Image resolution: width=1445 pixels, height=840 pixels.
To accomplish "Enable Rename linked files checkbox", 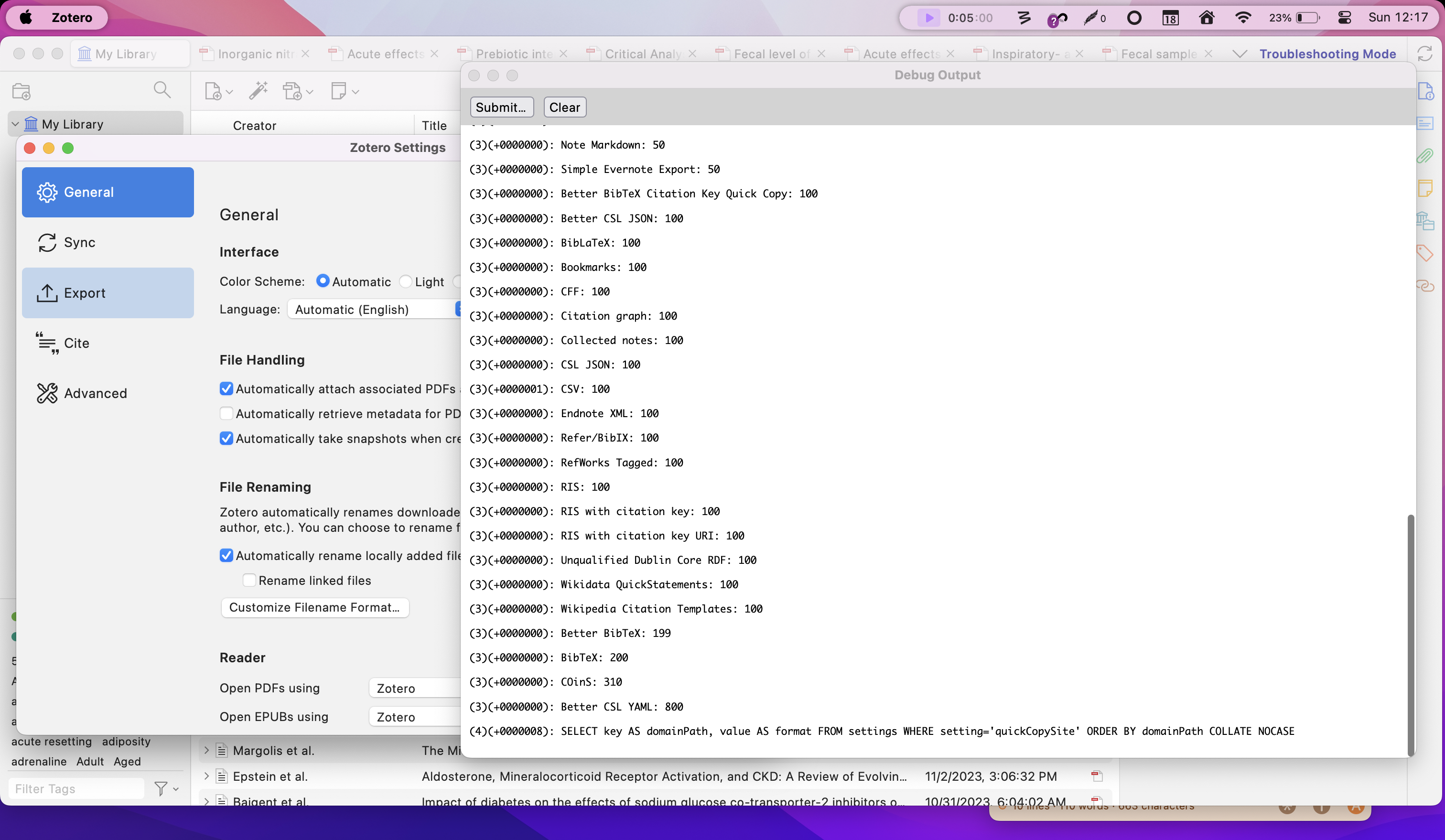I will [x=249, y=580].
